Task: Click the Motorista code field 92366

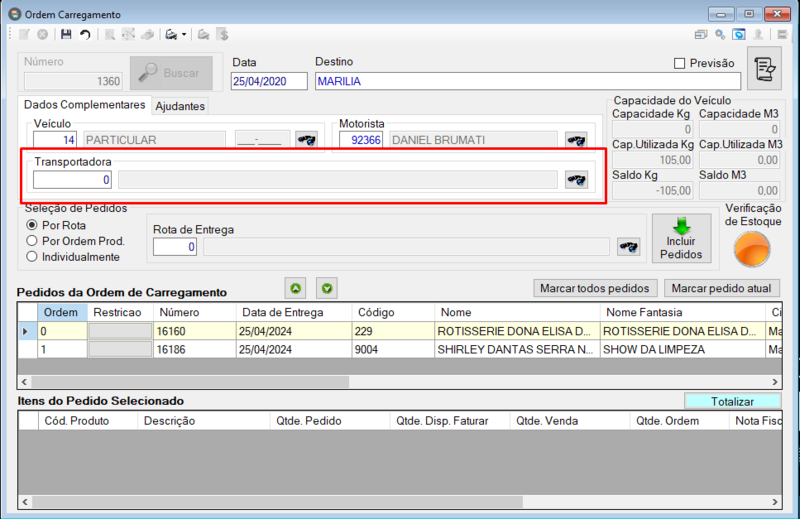Action: tap(361, 140)
